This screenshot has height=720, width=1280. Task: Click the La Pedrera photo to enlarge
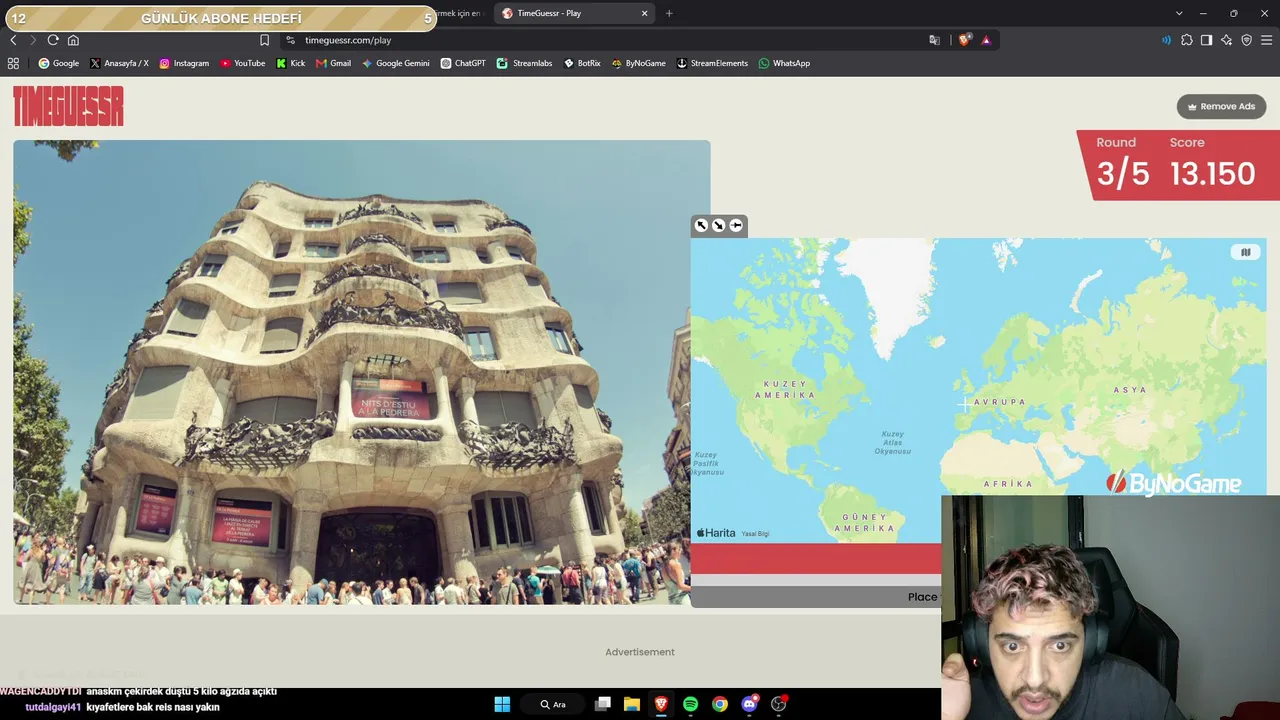(x=362, y=372)
